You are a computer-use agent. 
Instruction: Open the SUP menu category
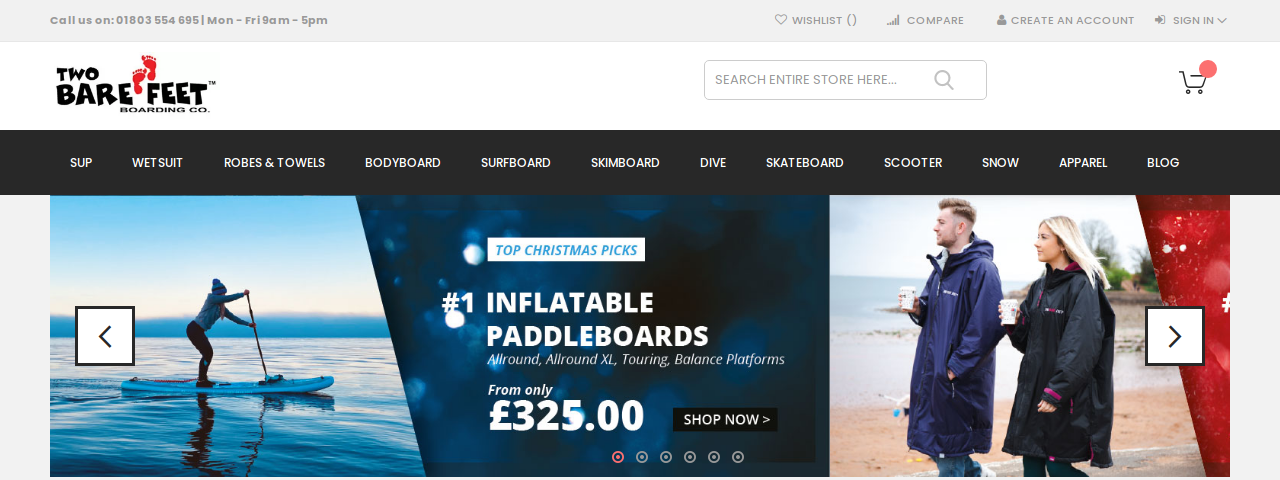point(81,162)
